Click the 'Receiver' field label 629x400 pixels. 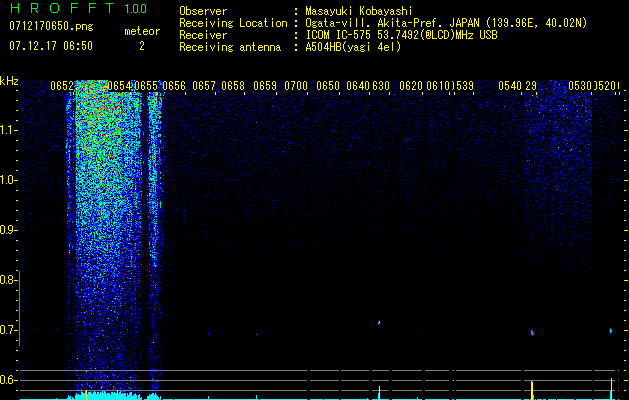(x=203, y=35)
